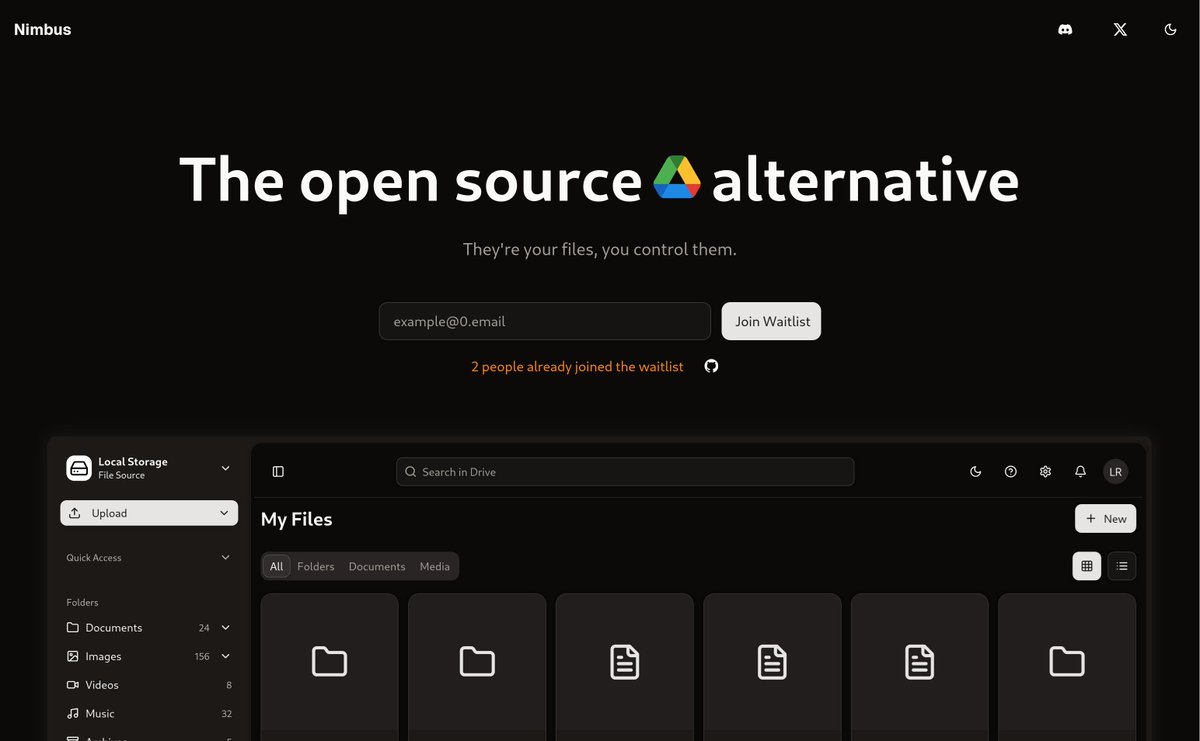Click the New button
The height and width of the screenshot is (741, 1200).
coord(1106,519)
